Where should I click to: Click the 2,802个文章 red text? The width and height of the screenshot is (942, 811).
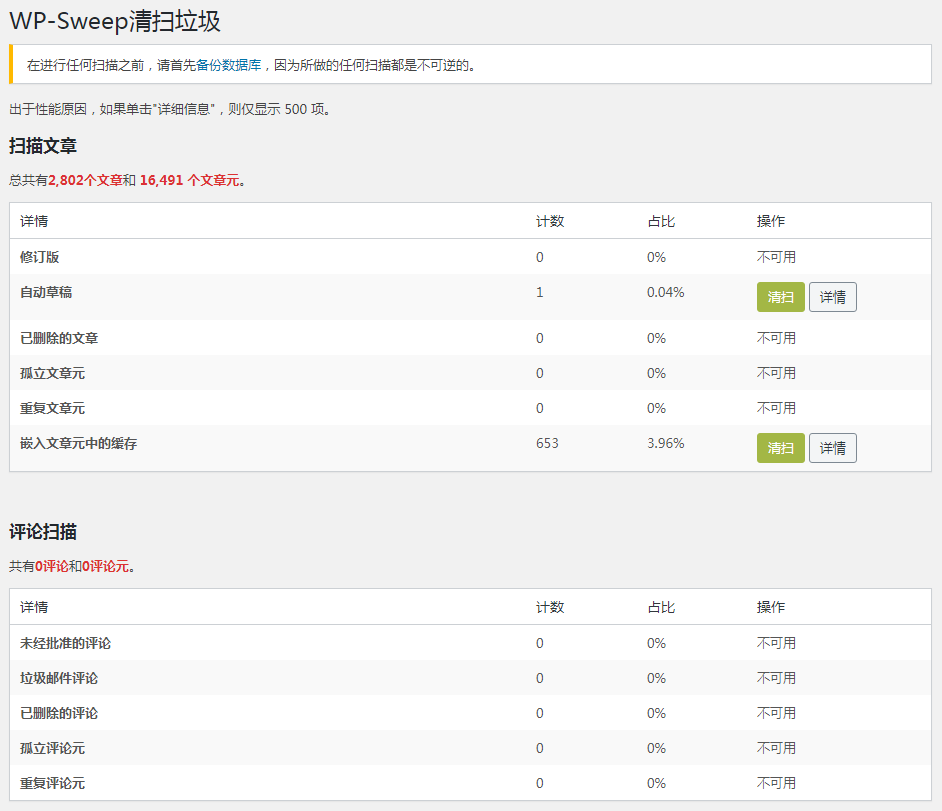point(85,180)
